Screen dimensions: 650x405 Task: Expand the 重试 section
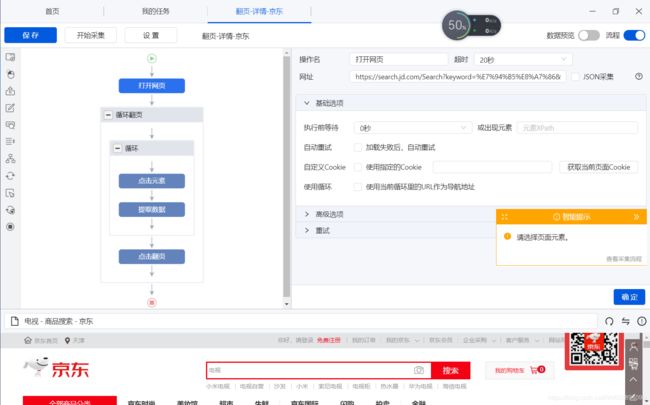point(307,230)
